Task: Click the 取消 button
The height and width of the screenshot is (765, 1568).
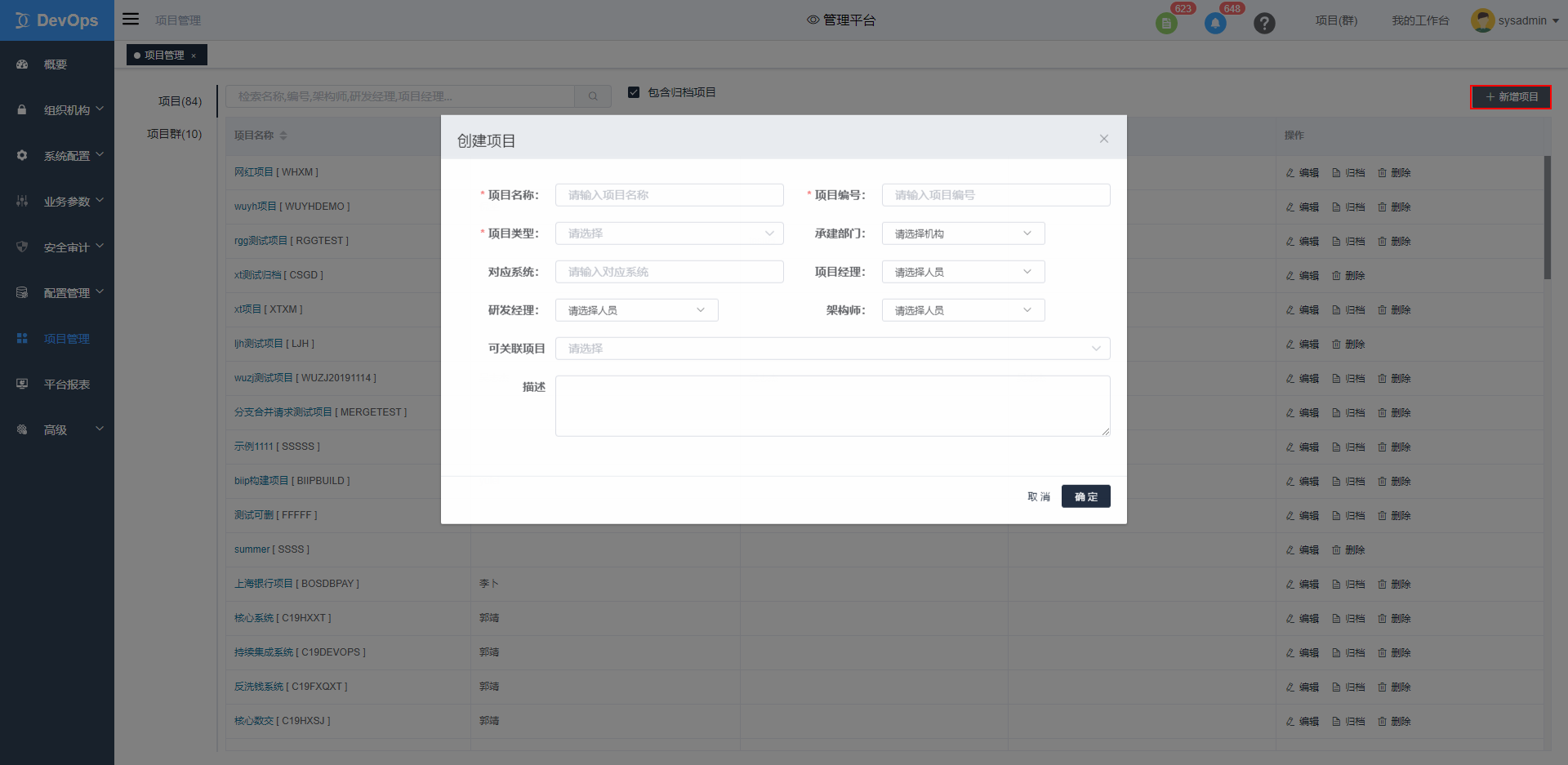Action: [1039, 496]
